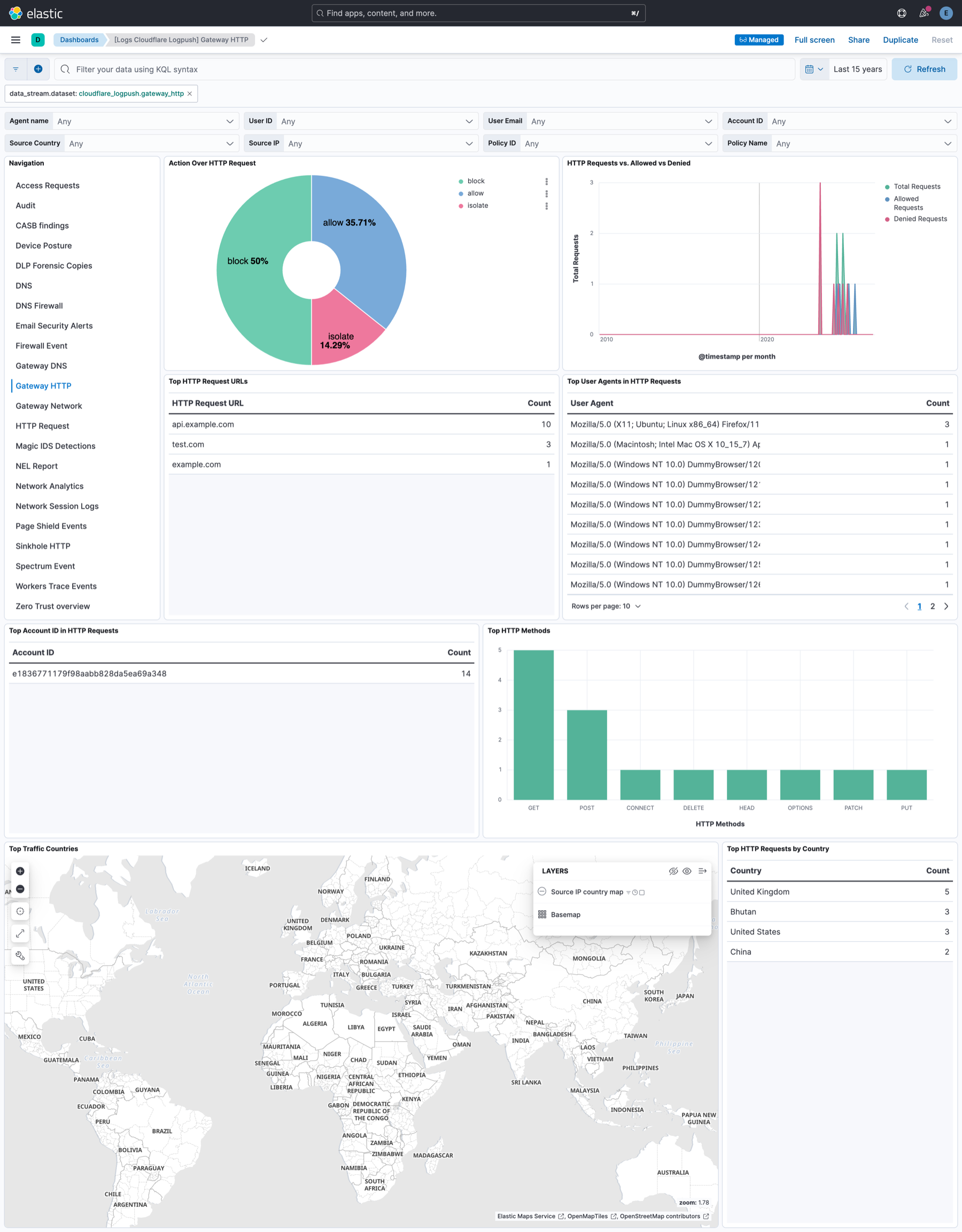Screen dimensions: 962x1232
Task: Open the User ID dropdown
Action: (377, 121)
